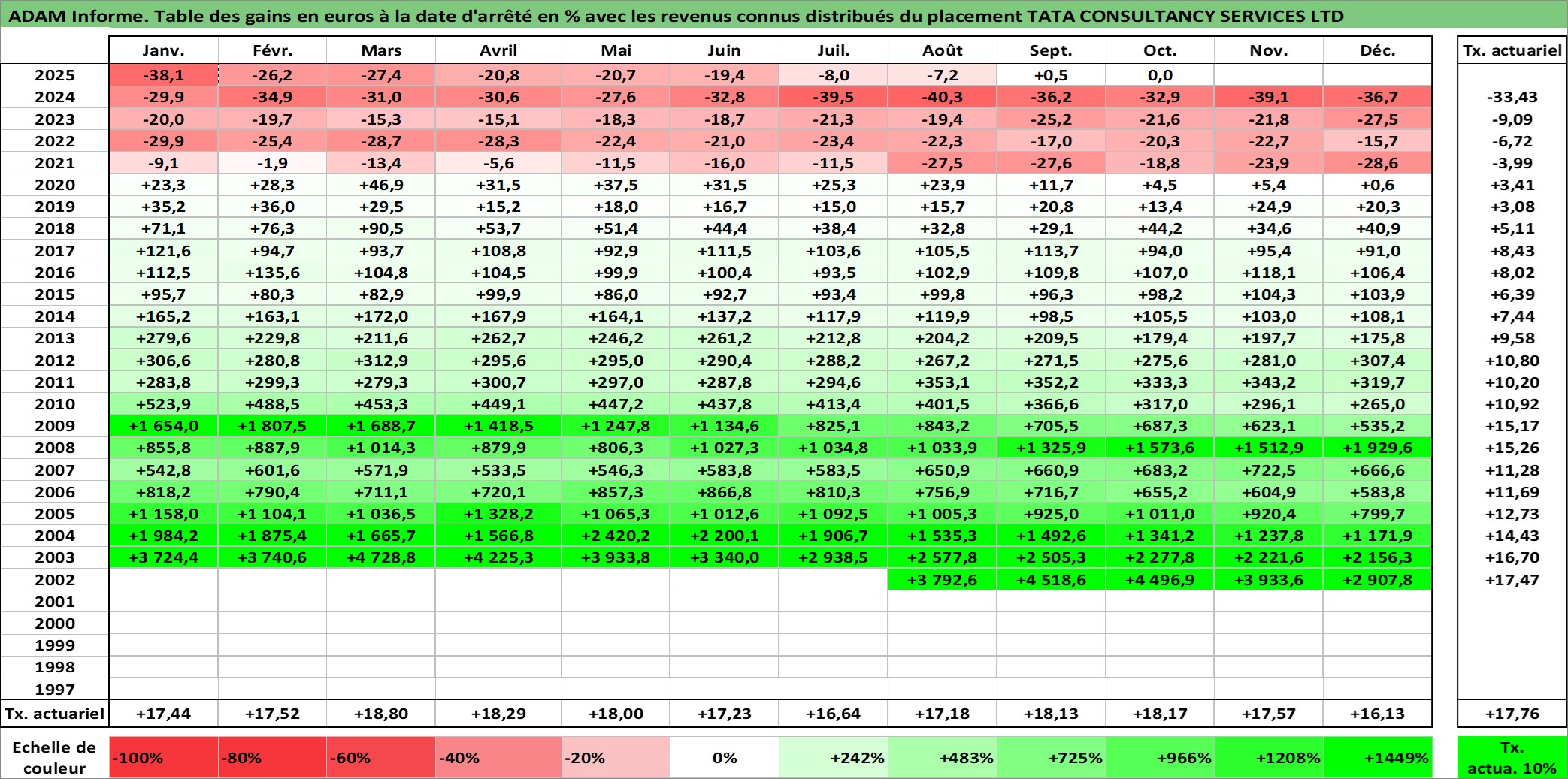The image size is (1568, 779).
Task: Select cell -5,6 for April 2021
Action: click(498, 163)
